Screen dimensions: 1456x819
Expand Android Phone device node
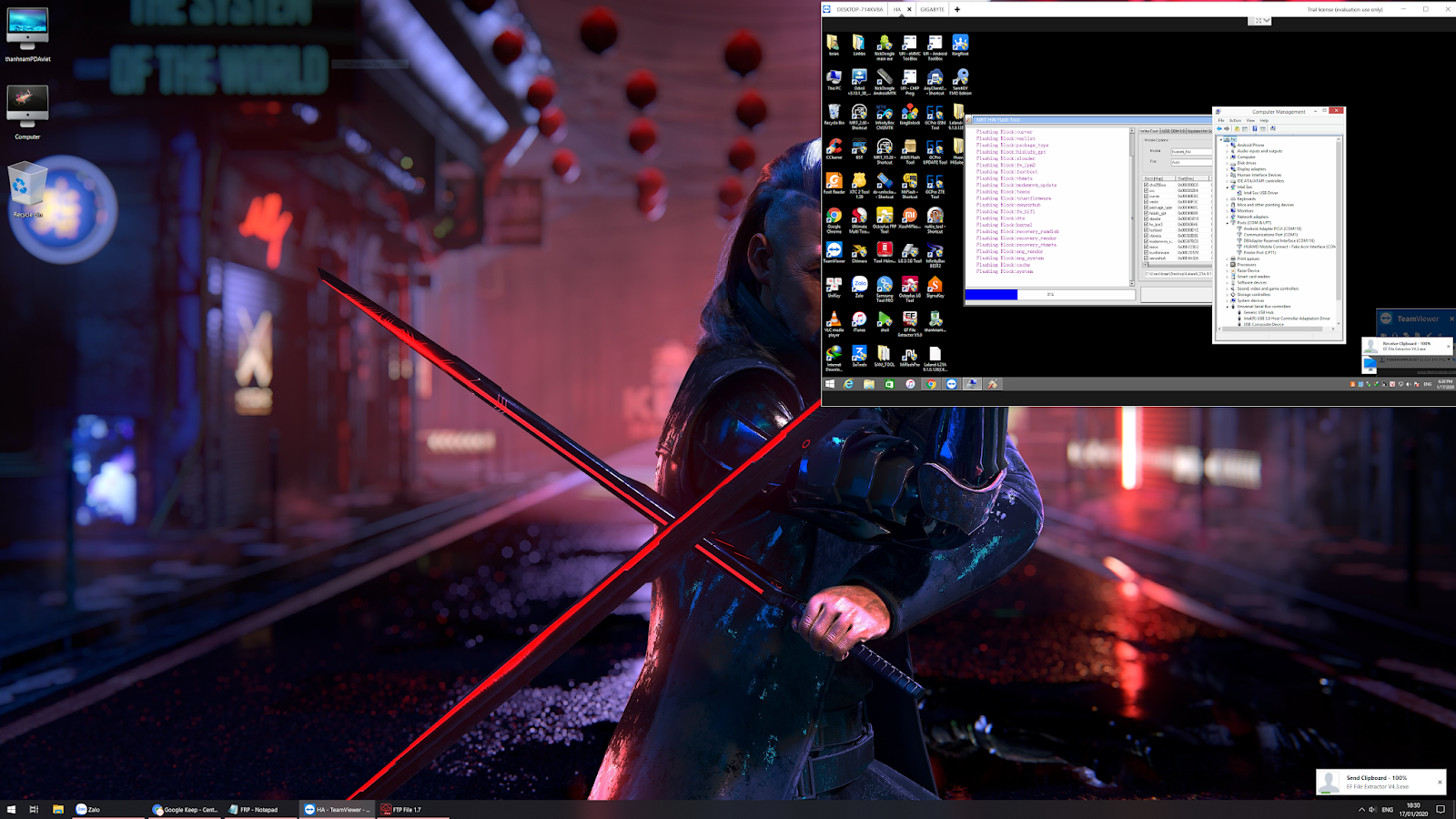1228,145
